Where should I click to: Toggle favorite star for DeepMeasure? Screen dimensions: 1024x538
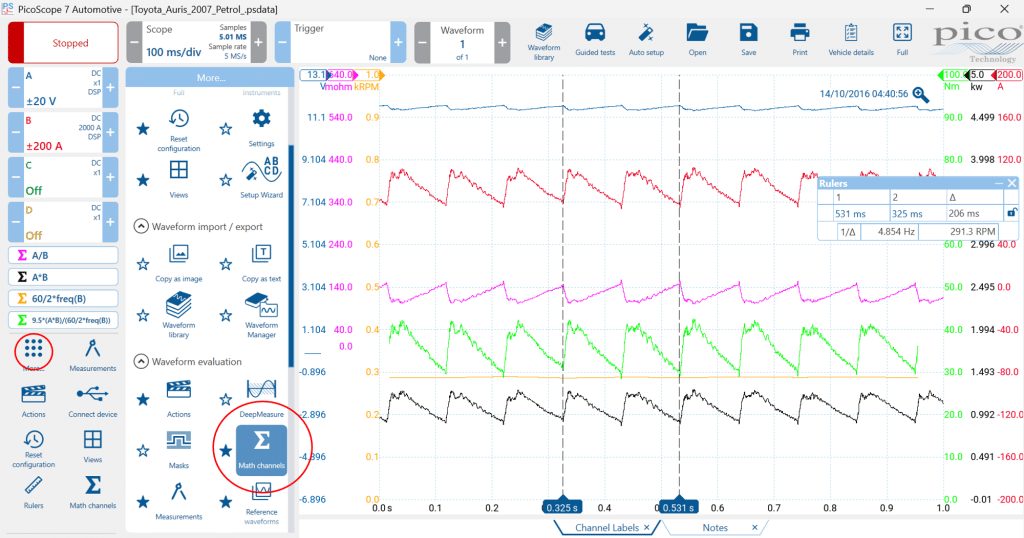[x=225, y=399]
